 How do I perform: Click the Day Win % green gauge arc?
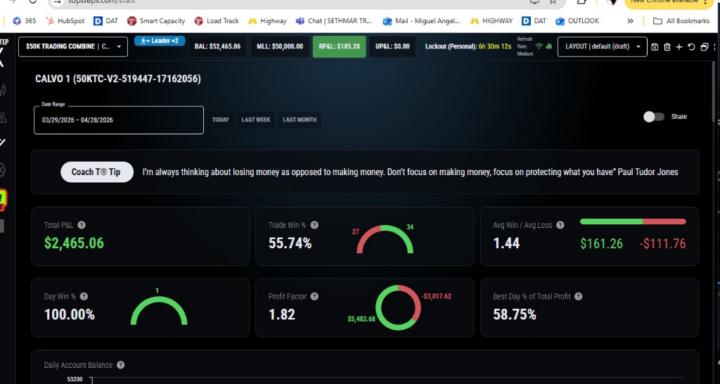159,311
